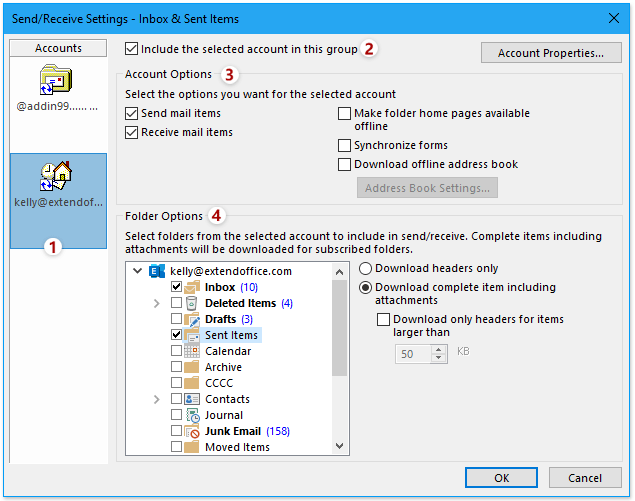
Task: Select Sent Items in folder tree
Action: [x=231, y=335]
